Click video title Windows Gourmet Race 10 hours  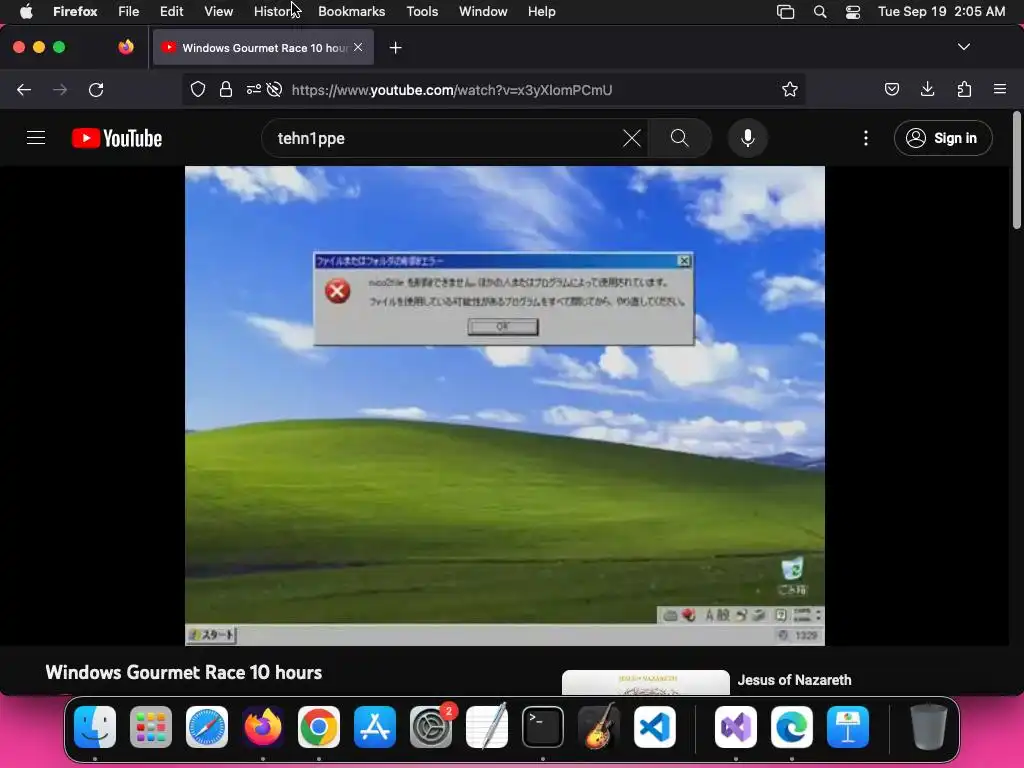pos(184,672)
